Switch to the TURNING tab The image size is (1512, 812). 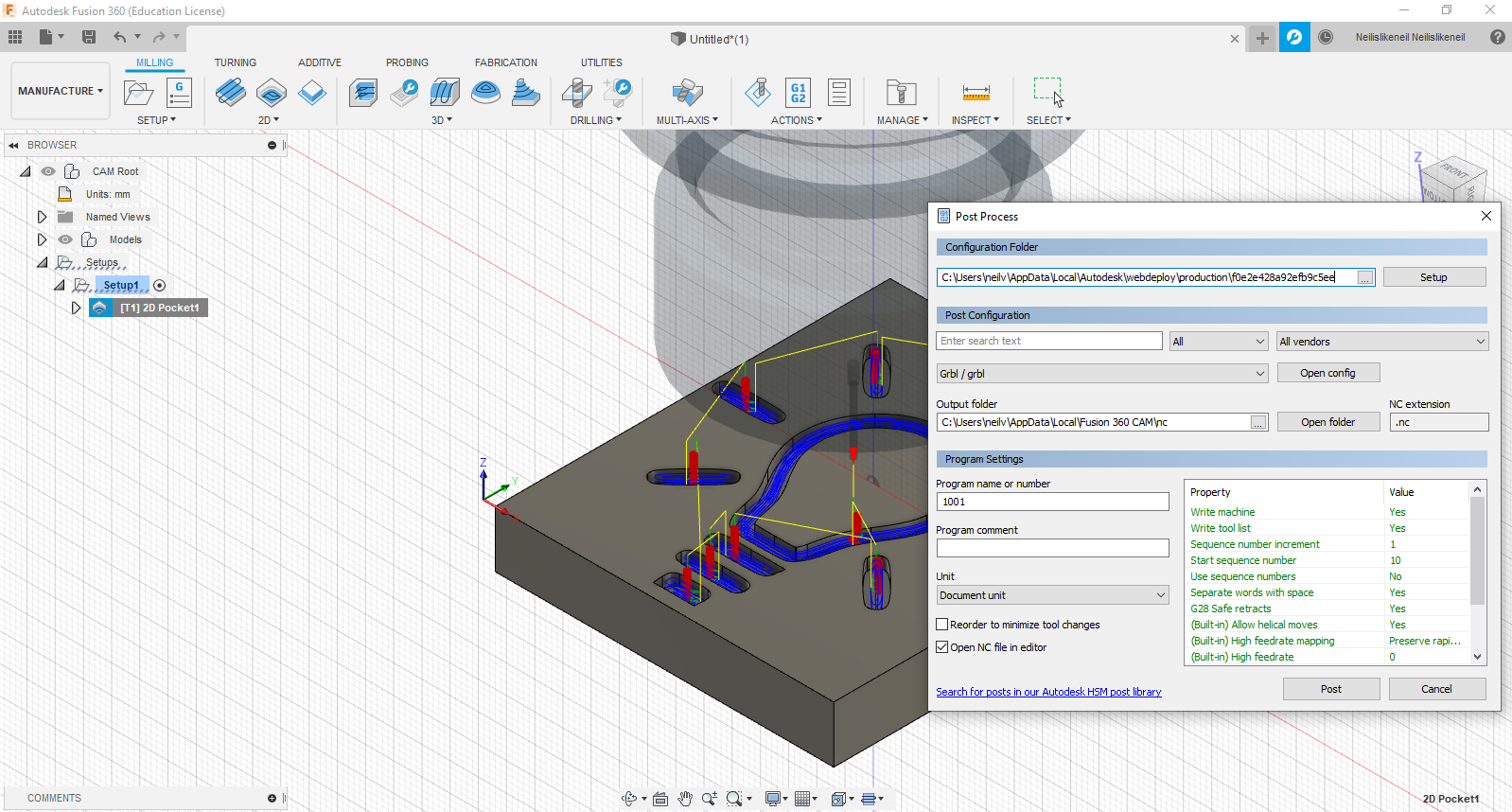[235, 62]
